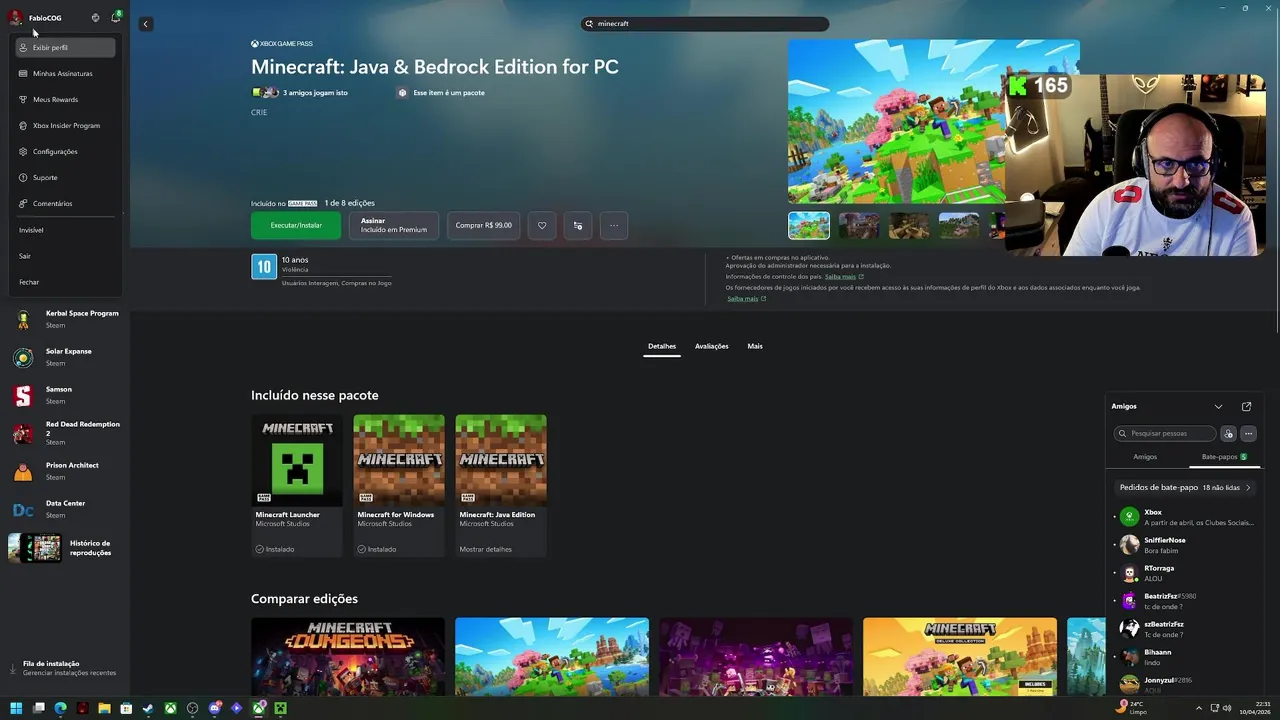
Task: Open Prison Architect in sidebar
Action: tap(65, 471)
